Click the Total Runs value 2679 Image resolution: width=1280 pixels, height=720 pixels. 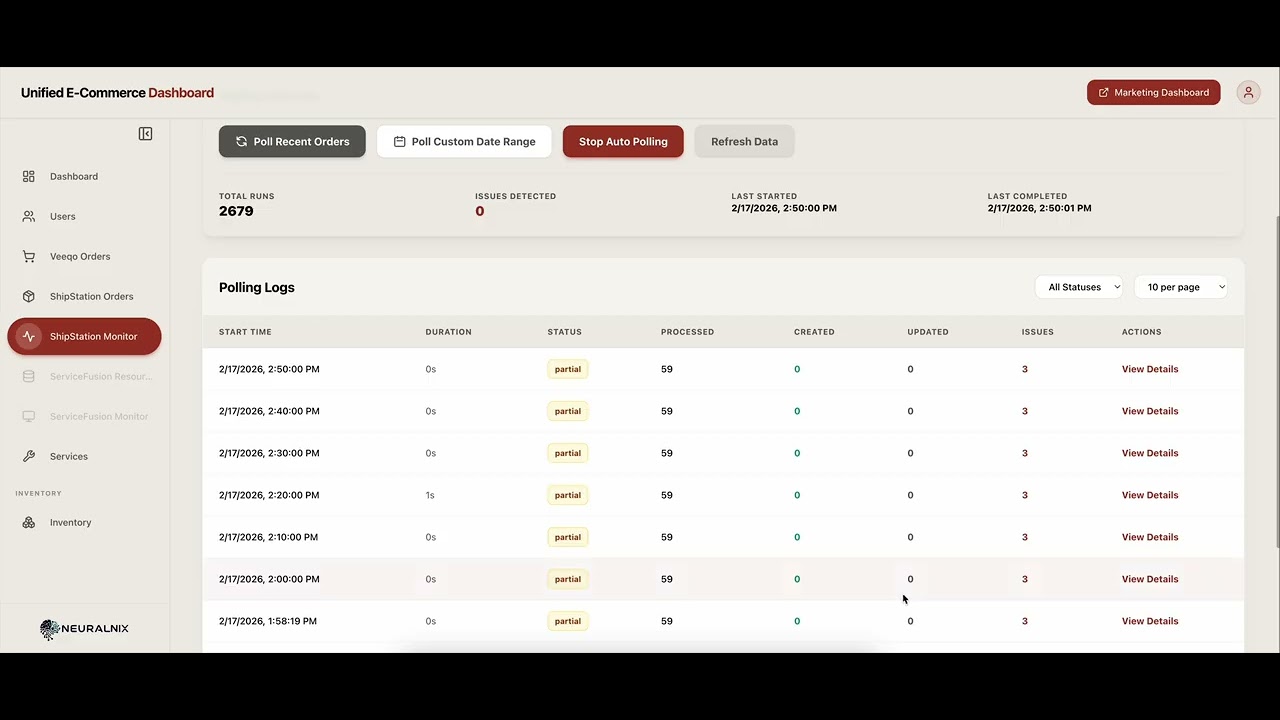click(236, 211)
